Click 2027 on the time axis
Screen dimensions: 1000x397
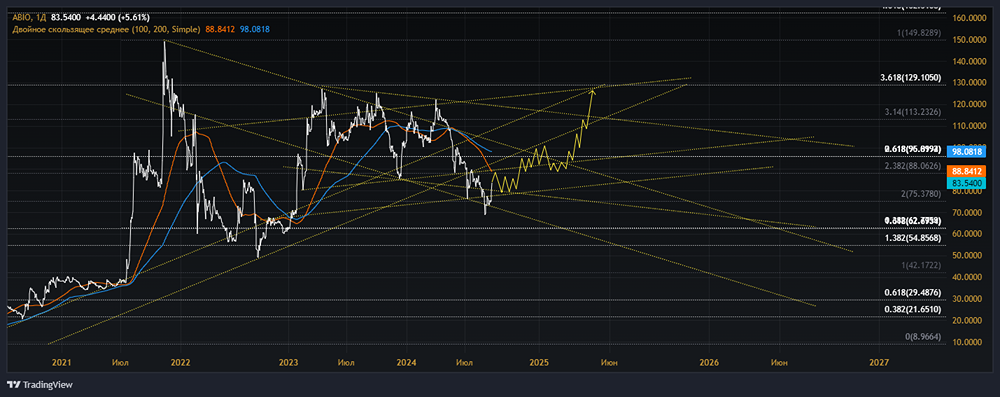point(879,363)
